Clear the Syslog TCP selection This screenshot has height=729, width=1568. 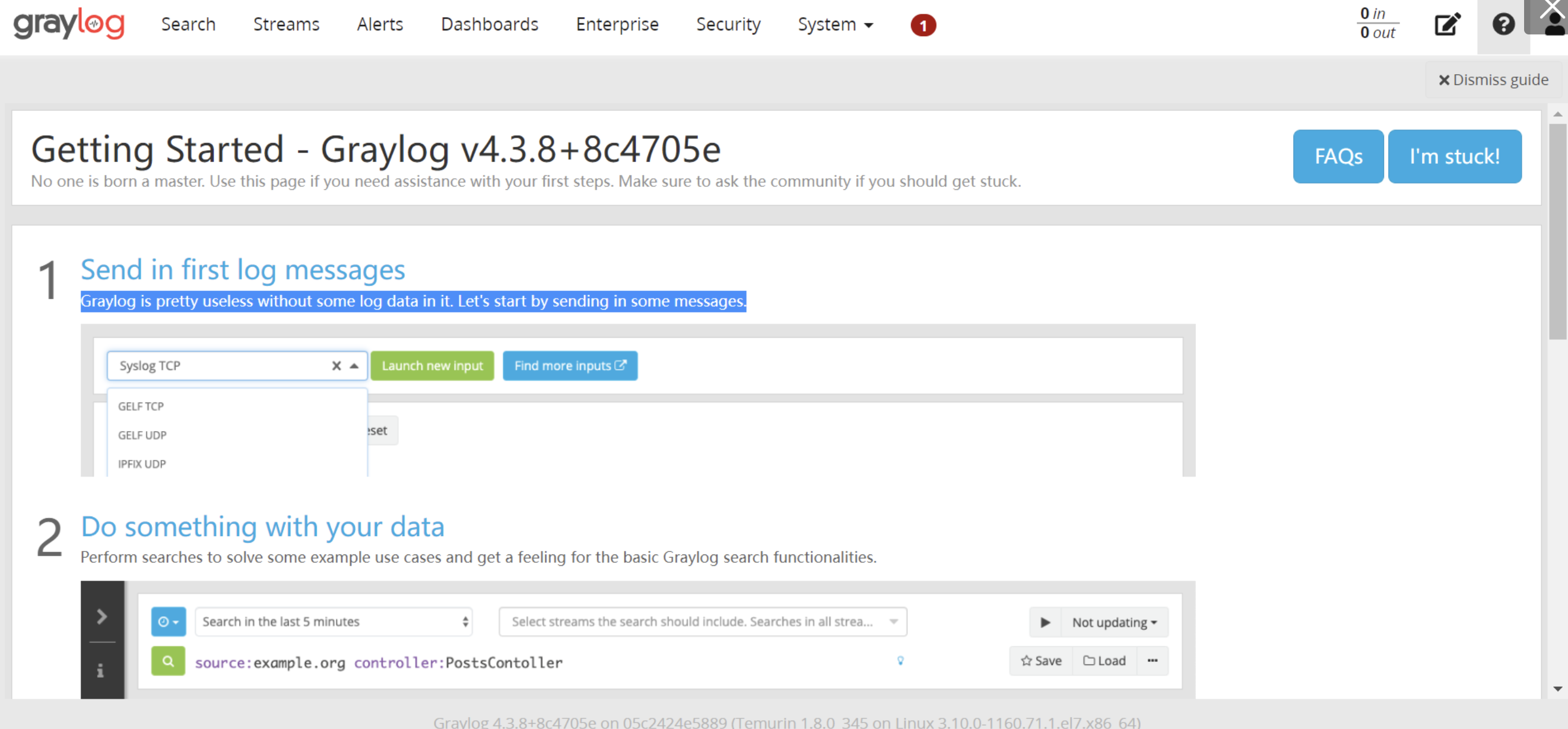(336, 366)
